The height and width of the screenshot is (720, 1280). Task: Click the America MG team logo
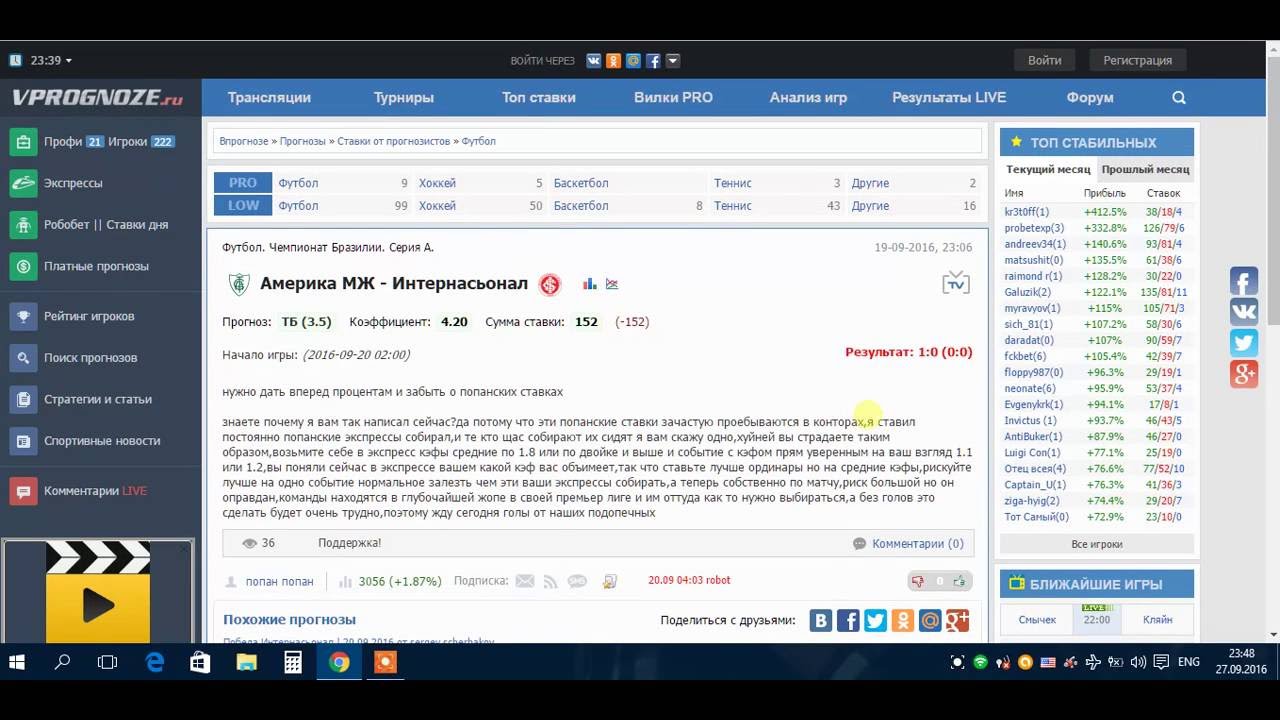pyautogui.click(x=239, y=284)
